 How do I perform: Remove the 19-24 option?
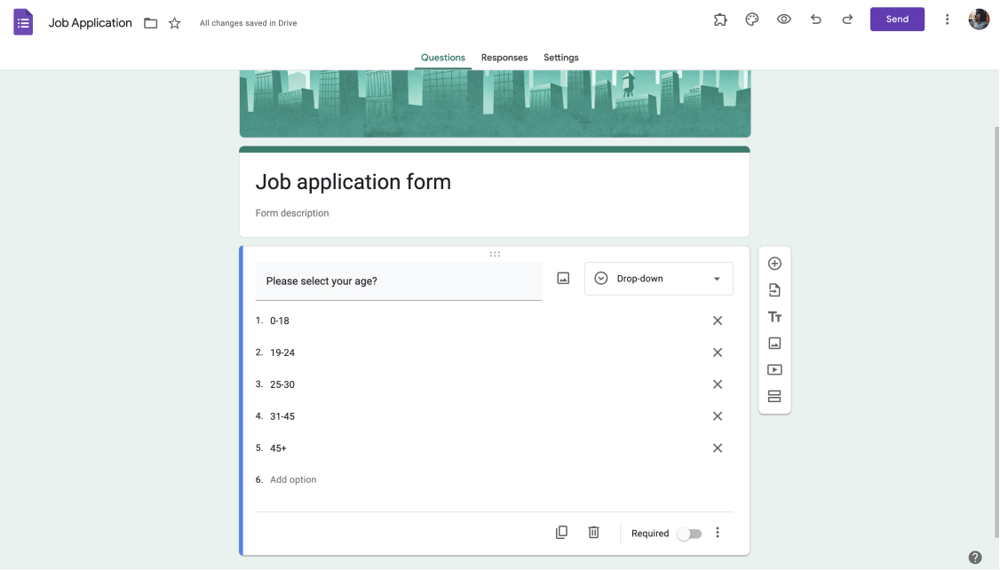coord(717,353)
